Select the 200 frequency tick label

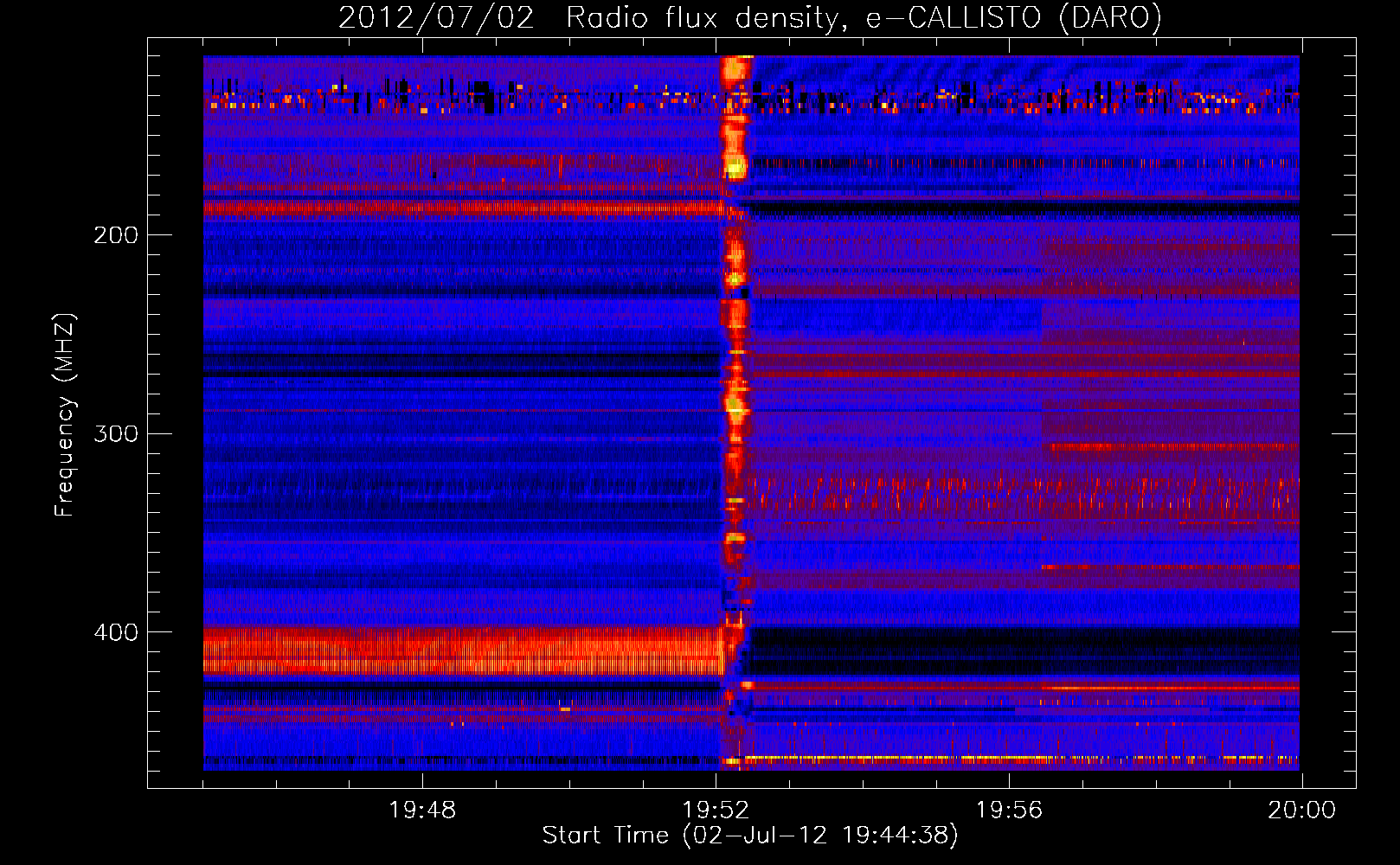[x=116, y=235]
